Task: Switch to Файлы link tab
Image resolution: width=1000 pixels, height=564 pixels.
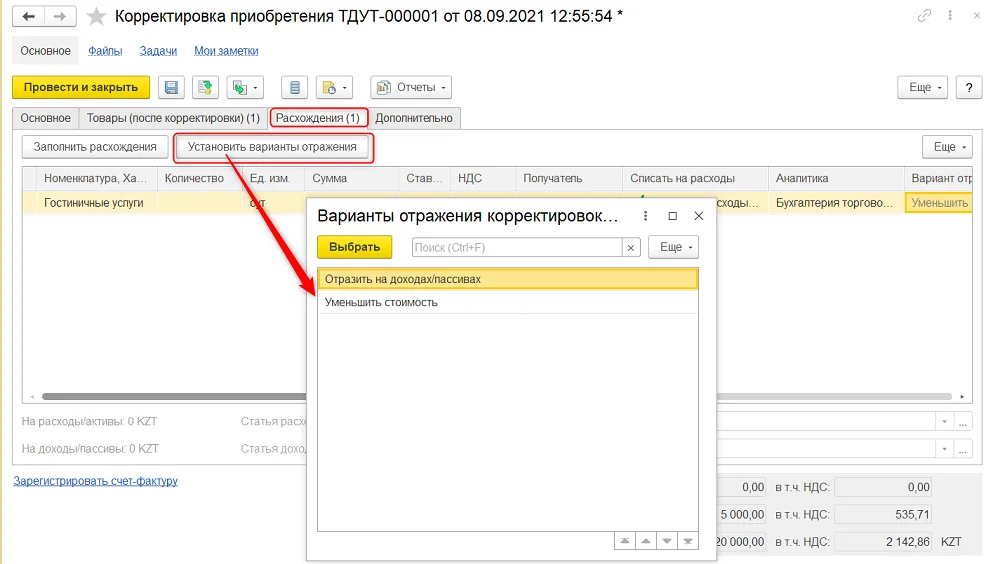Action: pos(105,51)
